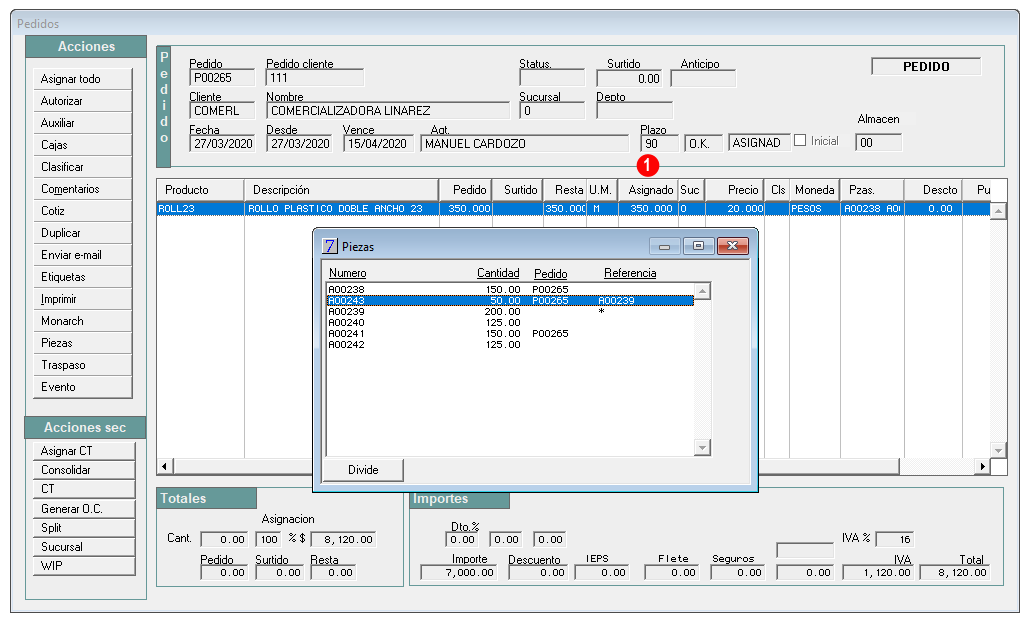The image size is (1029, 621).
Task: Click the Importe field 7,000.00
Action: click(x=458, y=572)
